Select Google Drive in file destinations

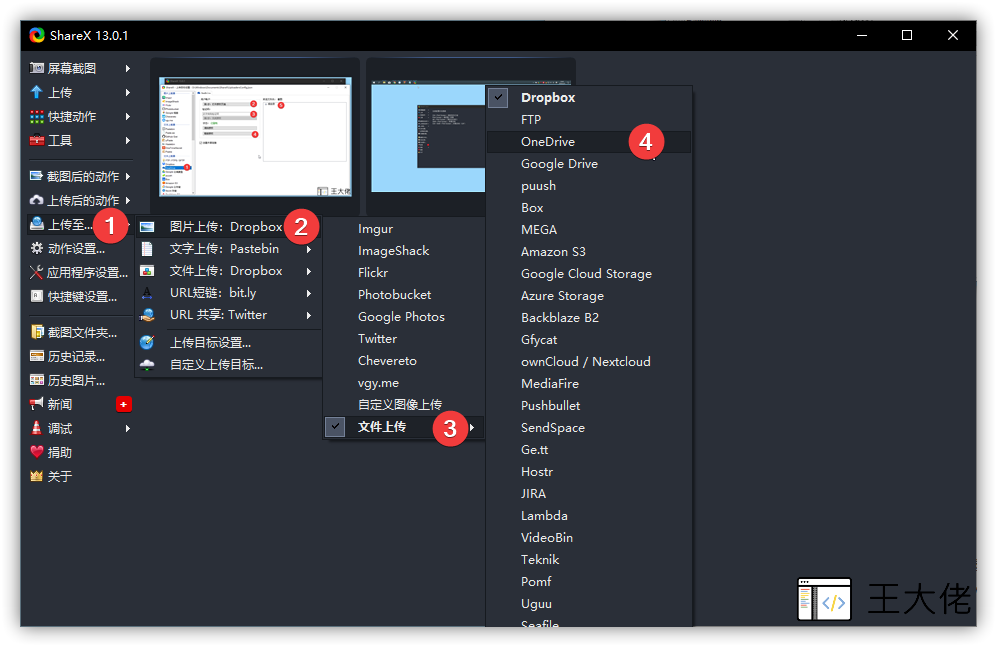point(589,163)
